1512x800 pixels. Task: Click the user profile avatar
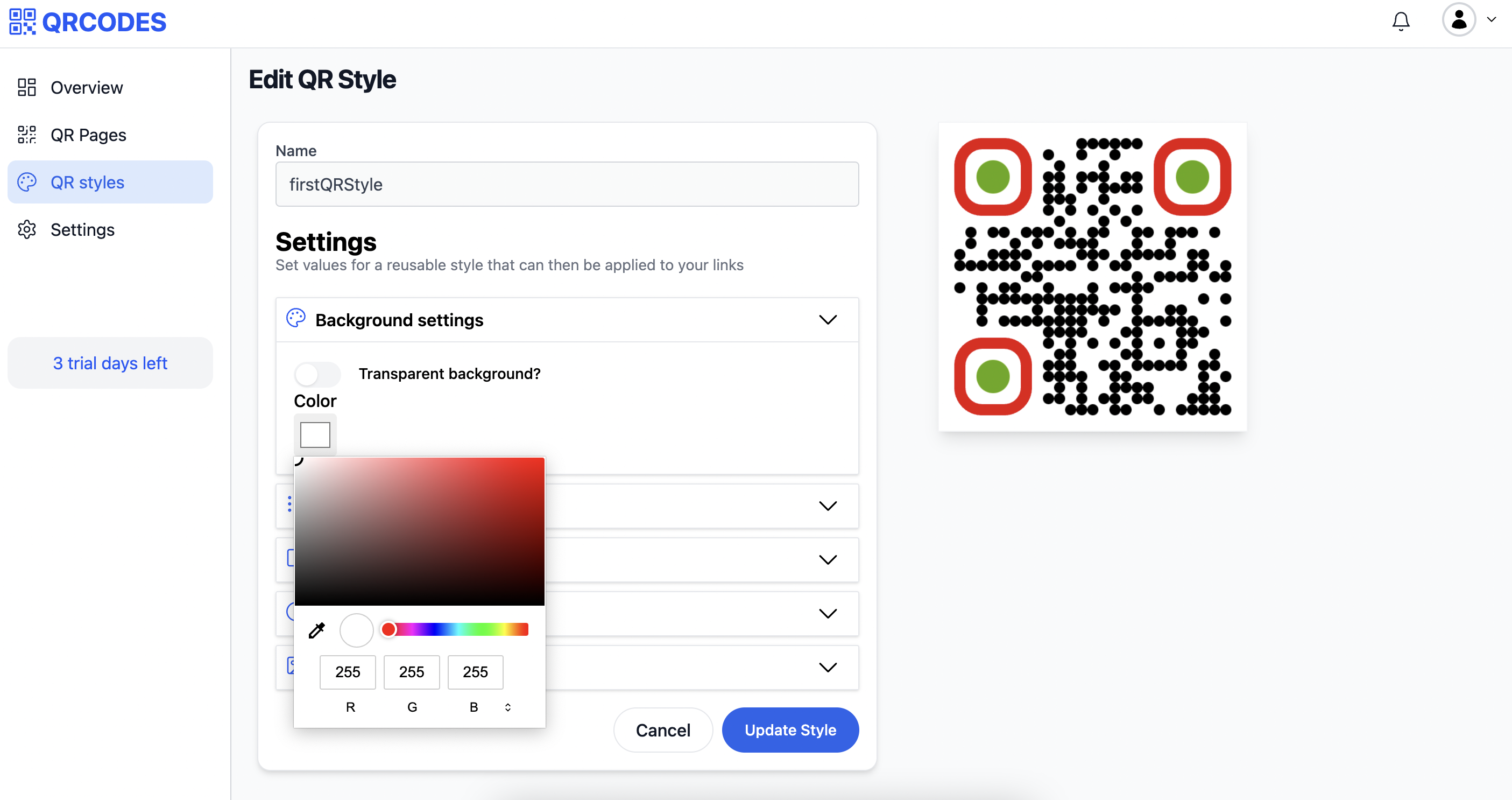1459,19
